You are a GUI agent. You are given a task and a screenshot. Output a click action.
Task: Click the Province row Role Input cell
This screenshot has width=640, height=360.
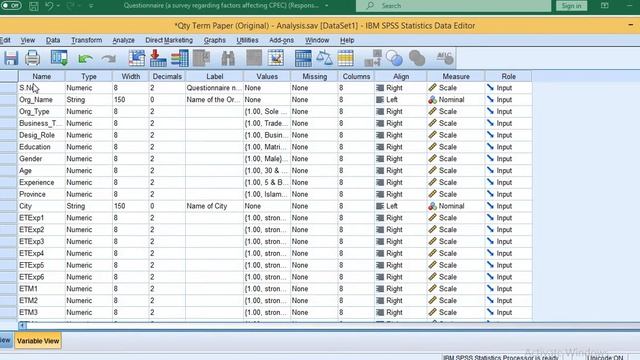coord(509,194)
